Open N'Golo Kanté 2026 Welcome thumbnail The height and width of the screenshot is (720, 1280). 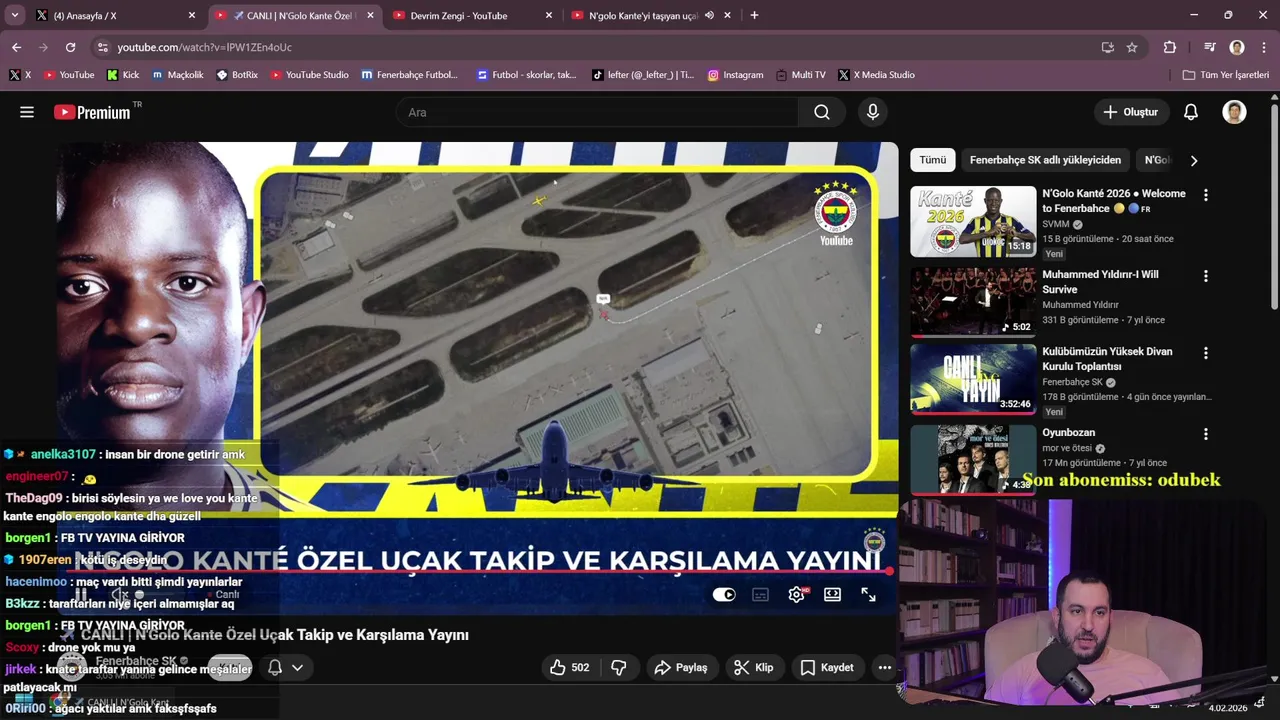click(973, 221)
